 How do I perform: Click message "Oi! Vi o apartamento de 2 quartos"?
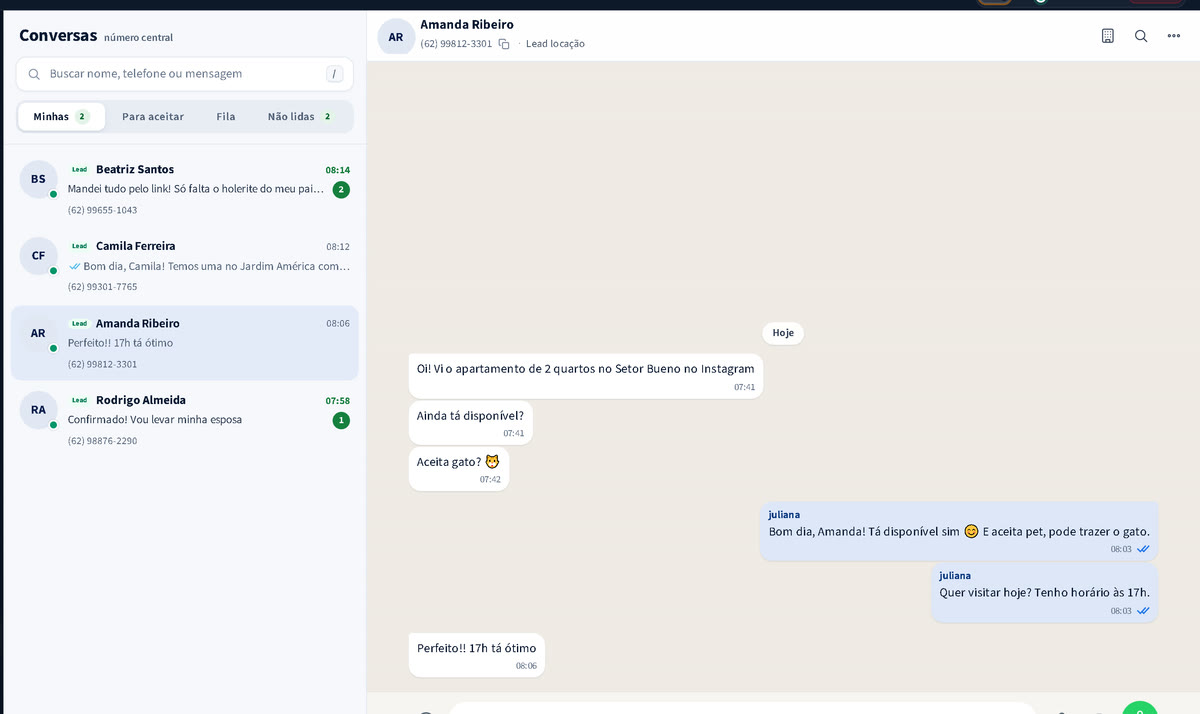586,376
